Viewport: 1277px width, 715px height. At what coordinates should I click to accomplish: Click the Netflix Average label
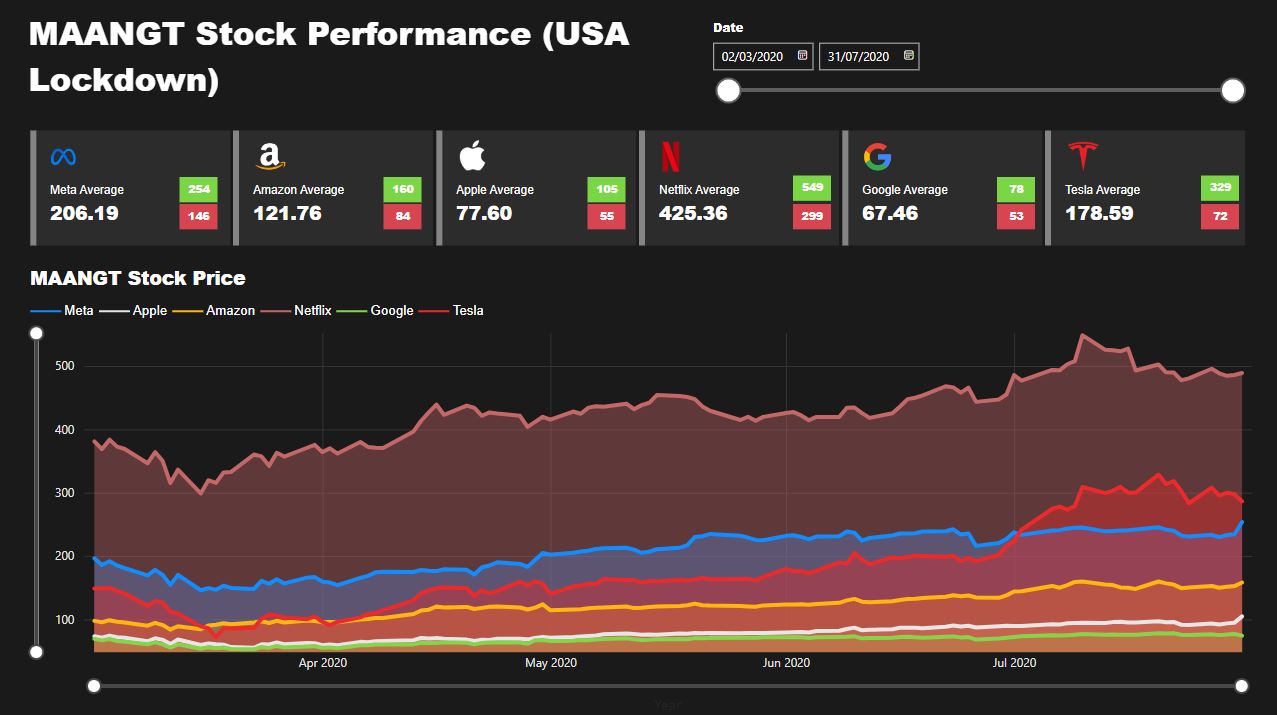coord(699,190)
